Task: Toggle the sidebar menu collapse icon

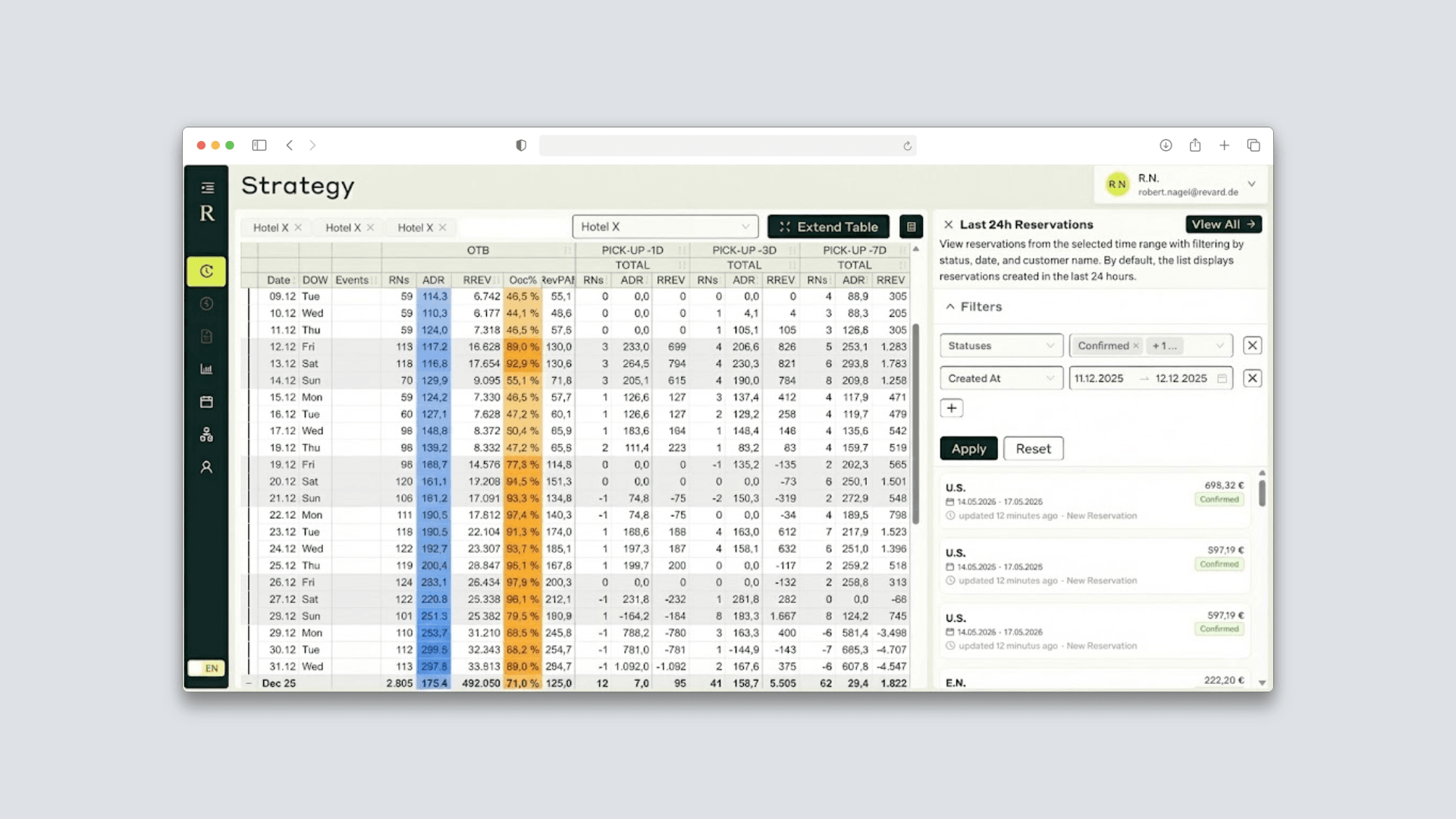Action: click(207, 188)
